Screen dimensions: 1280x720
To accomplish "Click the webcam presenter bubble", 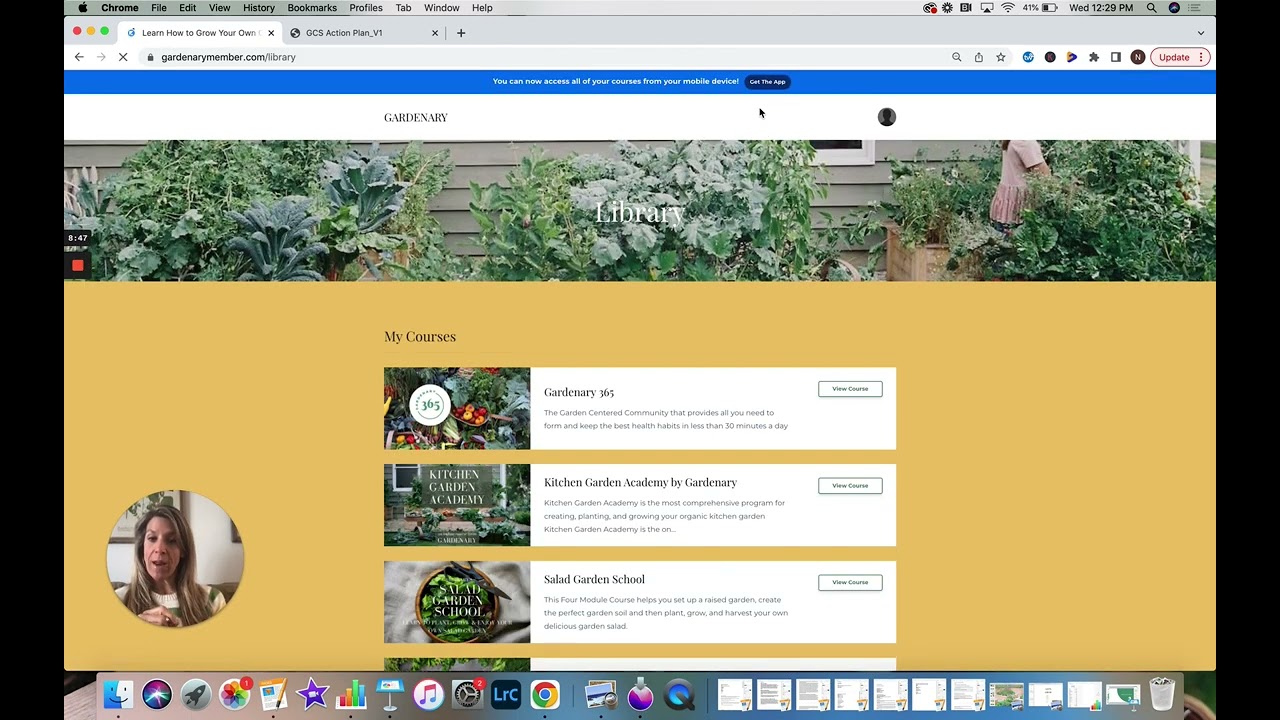I will (175, 559).
